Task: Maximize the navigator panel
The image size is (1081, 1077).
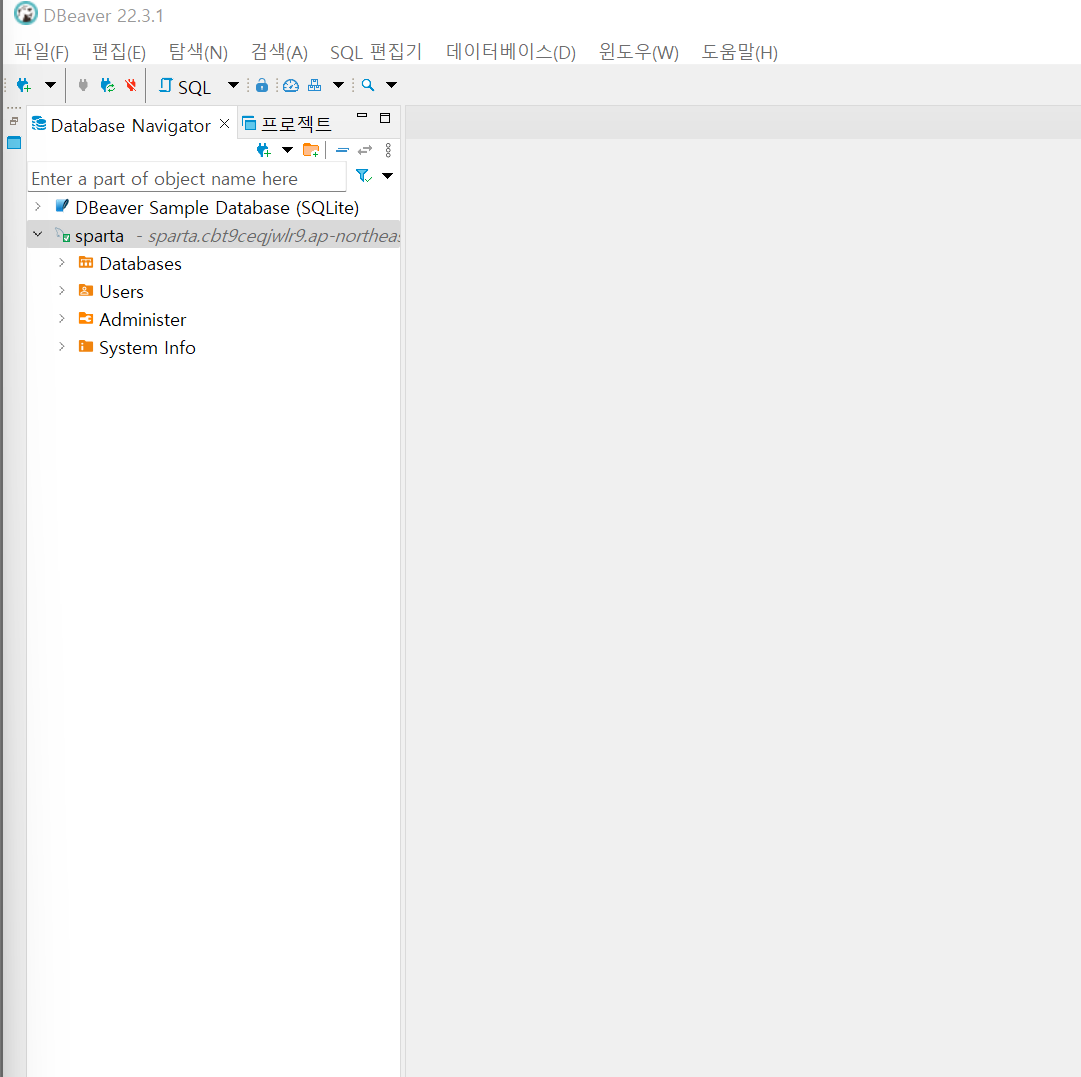Action: coord(385,118)
